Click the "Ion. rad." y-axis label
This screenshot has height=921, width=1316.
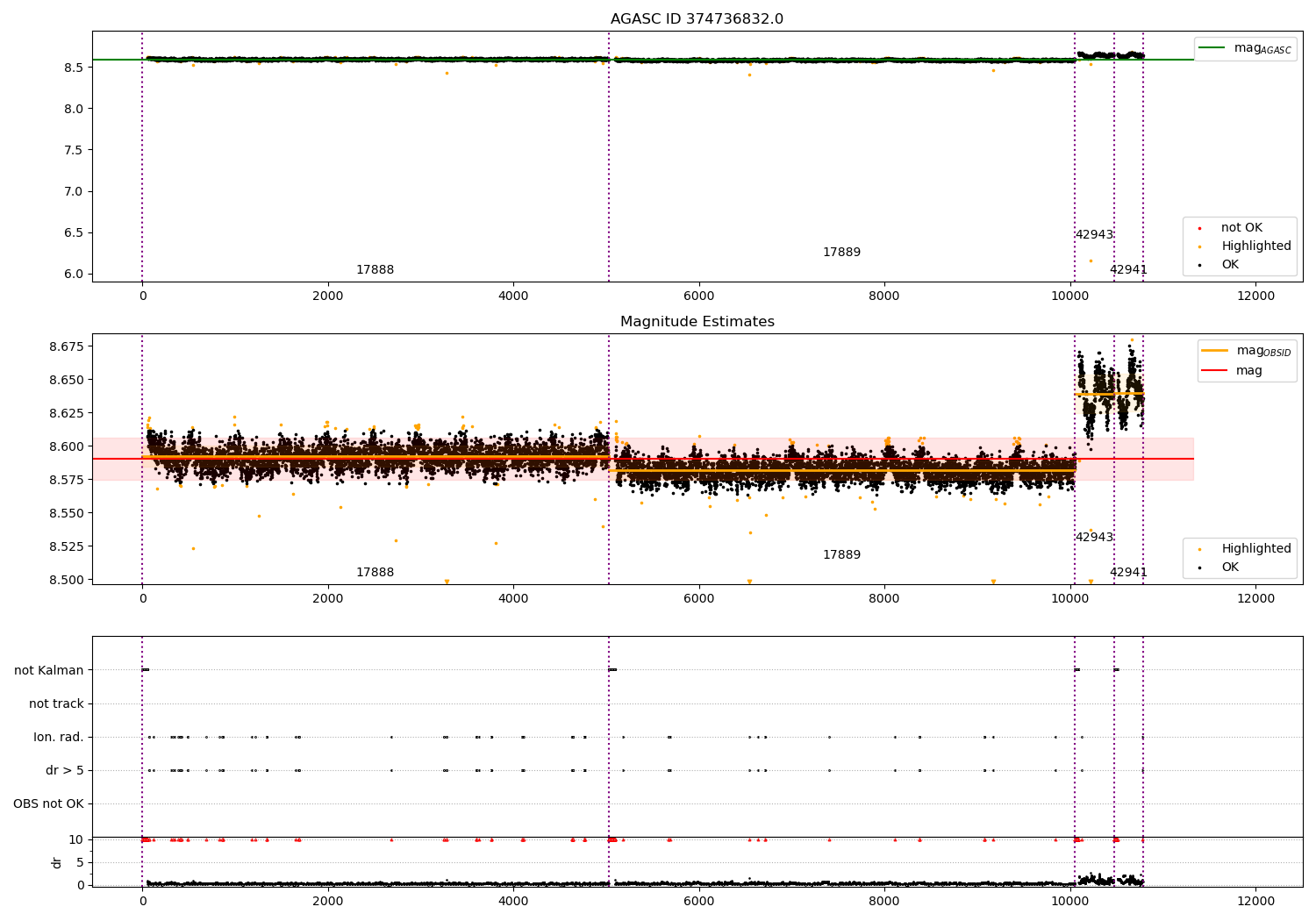click(x=59, y=738)
